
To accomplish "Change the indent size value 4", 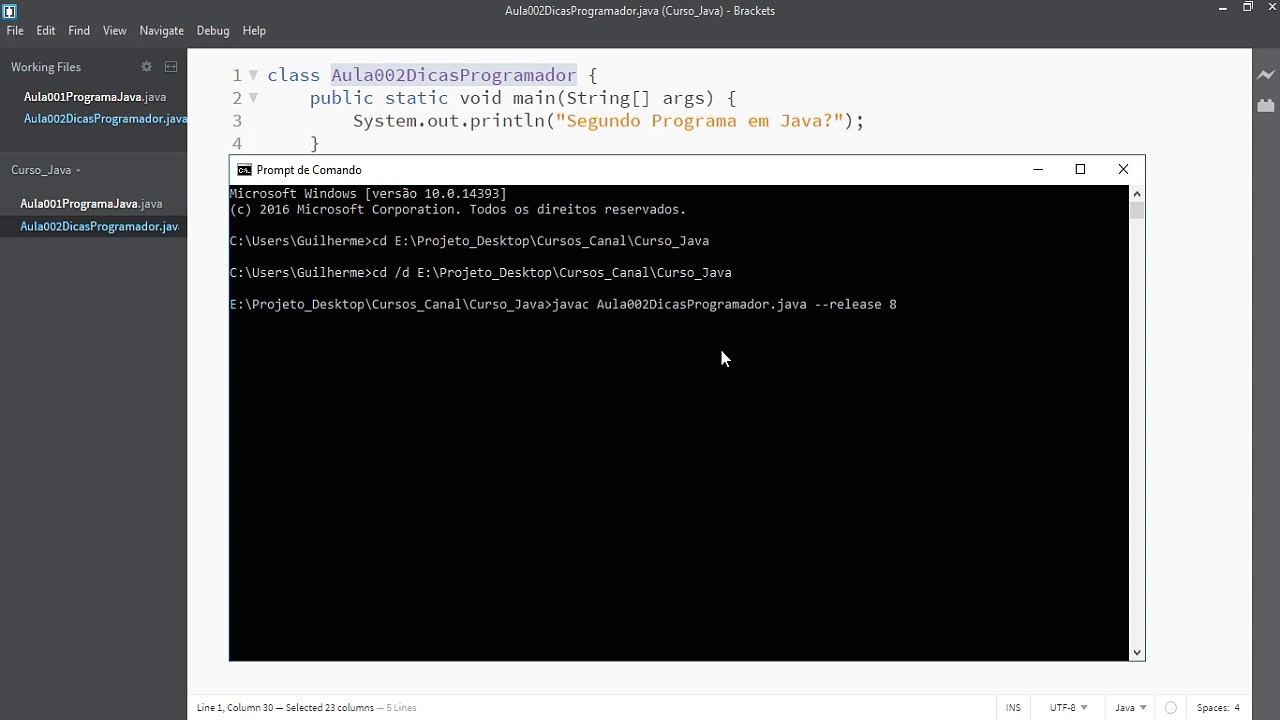I will (1237, 708).
